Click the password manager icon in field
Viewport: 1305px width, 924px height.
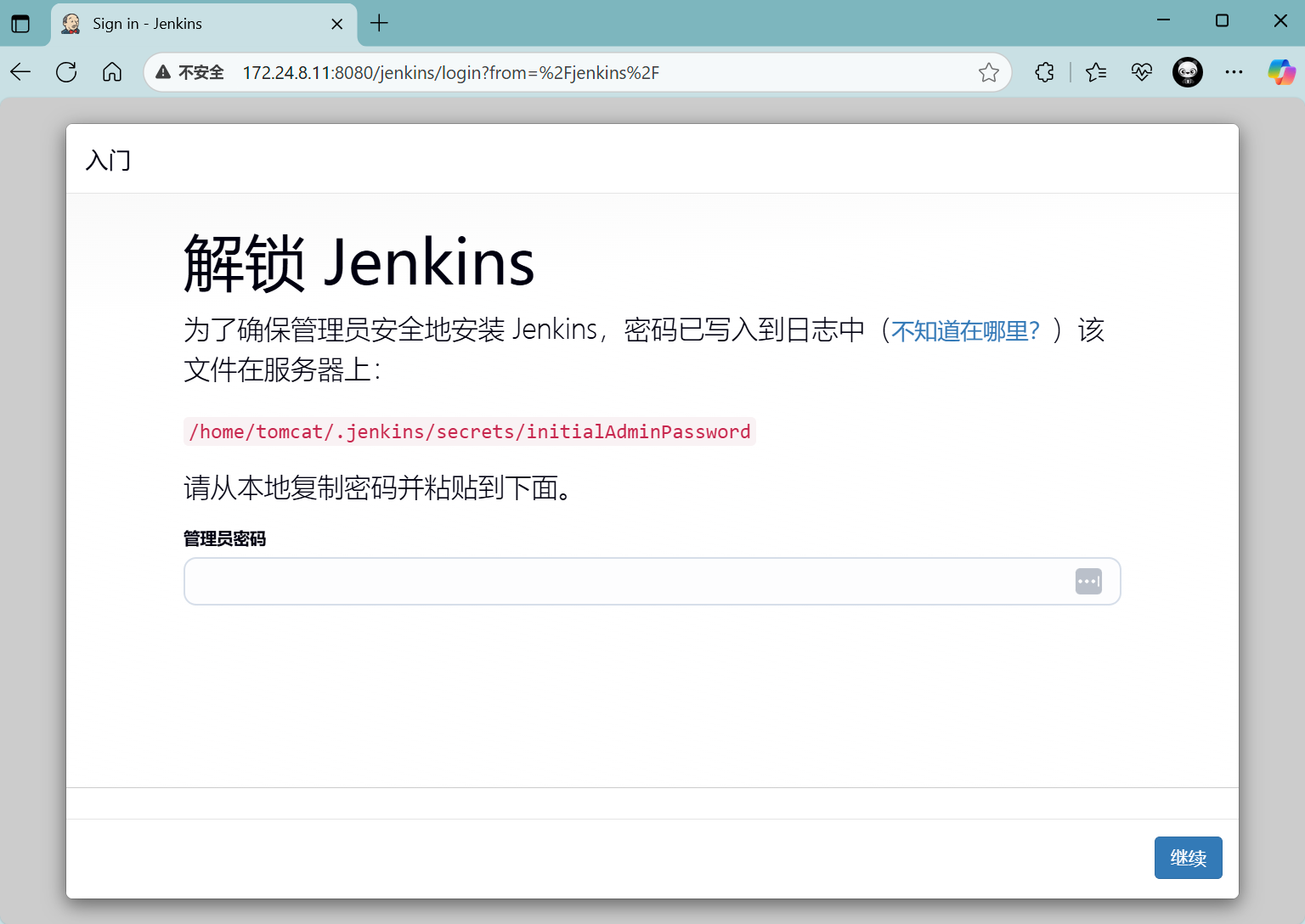[1088, 582]
